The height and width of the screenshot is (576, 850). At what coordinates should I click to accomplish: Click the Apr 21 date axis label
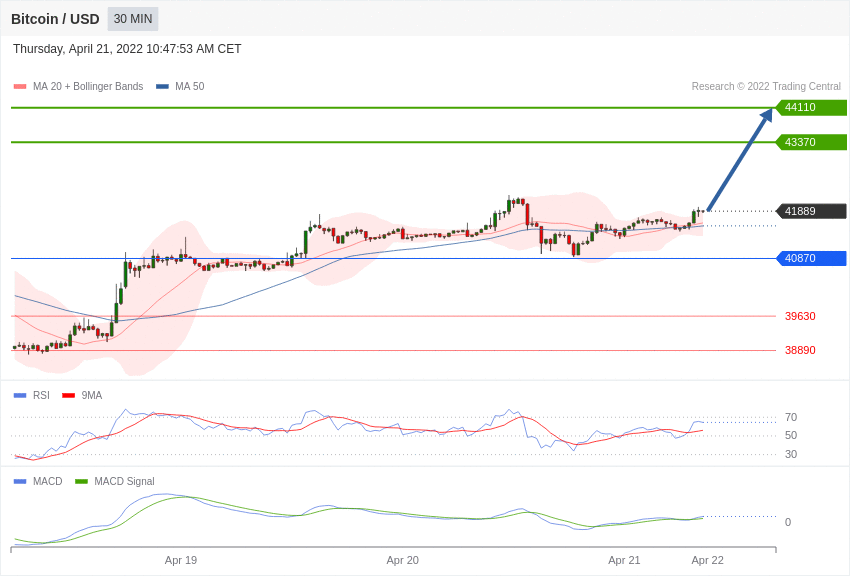[x=624, y=560]
